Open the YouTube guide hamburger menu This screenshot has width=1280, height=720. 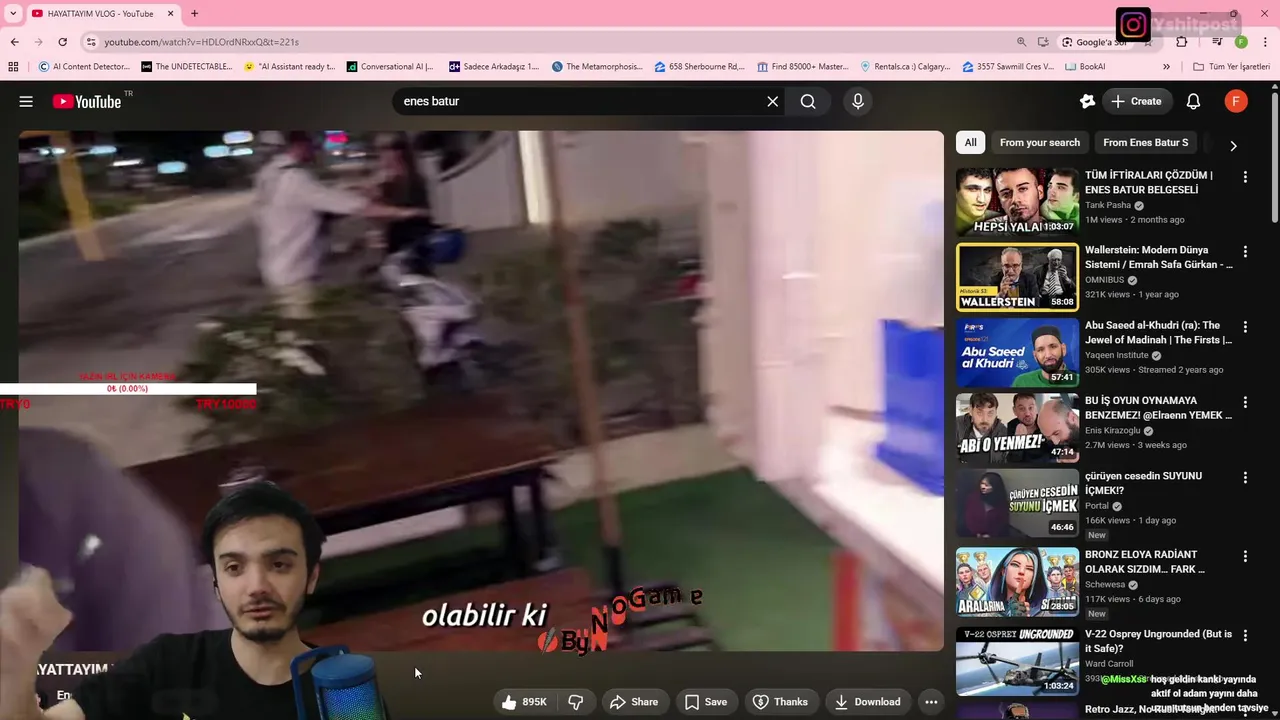tap(26, 101)
